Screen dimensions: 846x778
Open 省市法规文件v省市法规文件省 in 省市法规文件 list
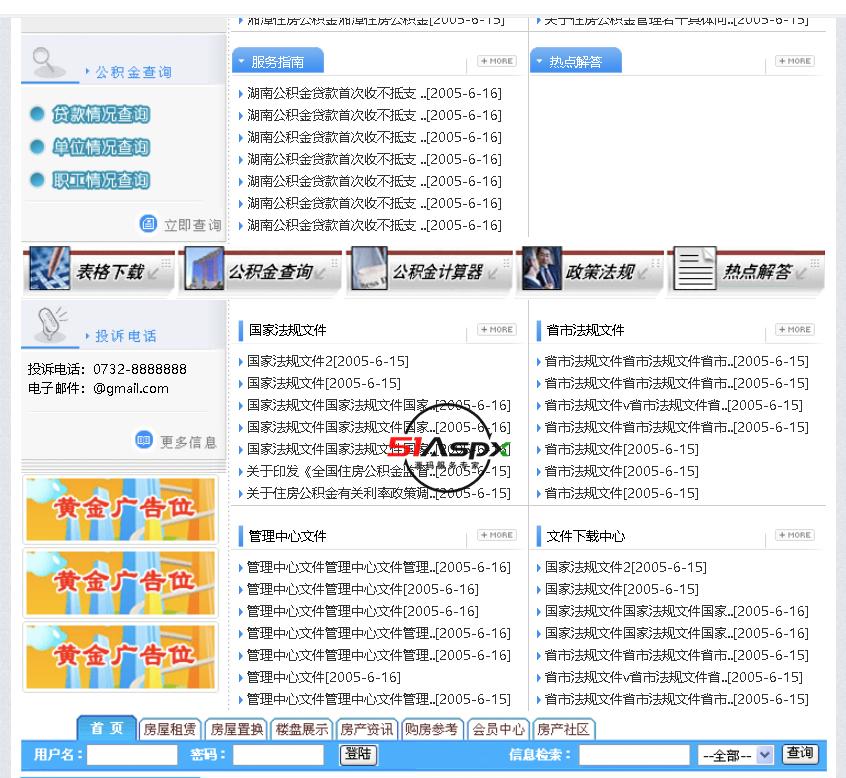(x=673, y=405)
